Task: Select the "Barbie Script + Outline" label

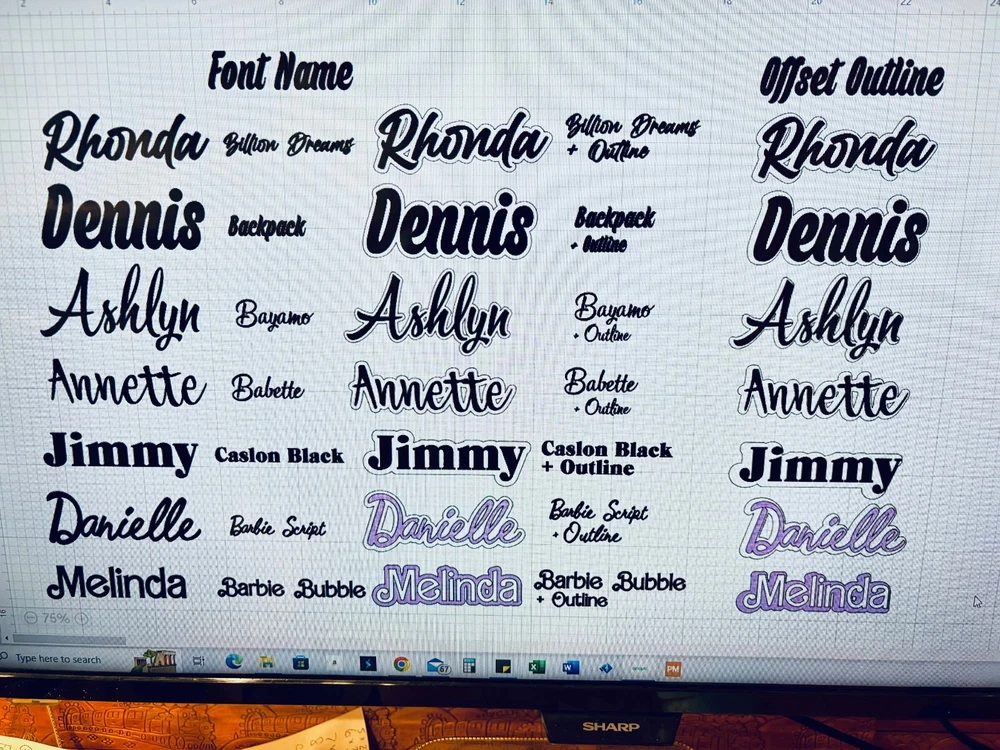Action: (x=598, y=522)
